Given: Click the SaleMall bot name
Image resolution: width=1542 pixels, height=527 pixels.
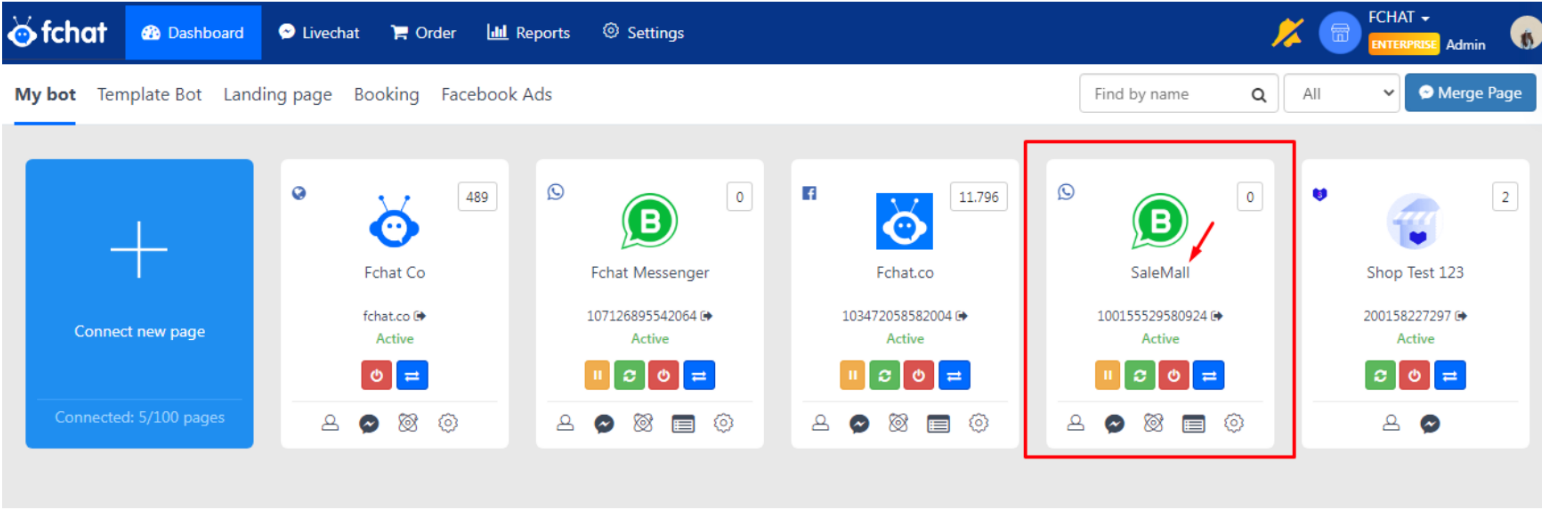Looking at the screenshot, I should [x=1160, y=272].
